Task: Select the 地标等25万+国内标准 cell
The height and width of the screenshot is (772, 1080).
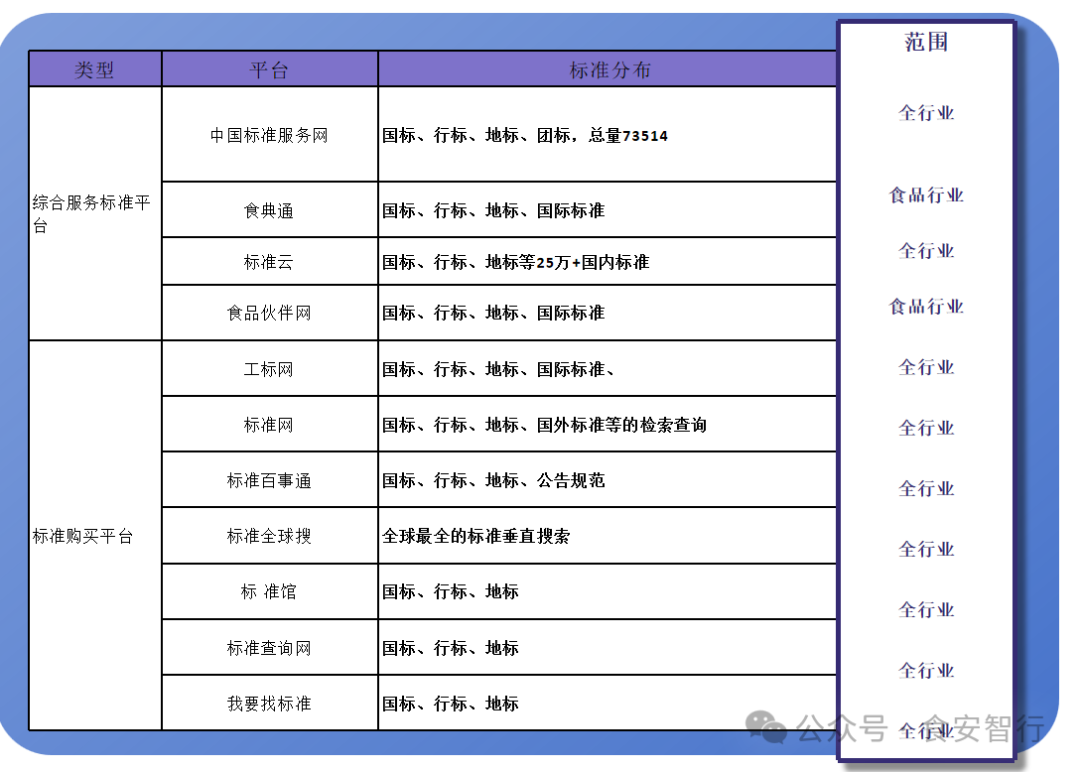Action: [608, 262]
